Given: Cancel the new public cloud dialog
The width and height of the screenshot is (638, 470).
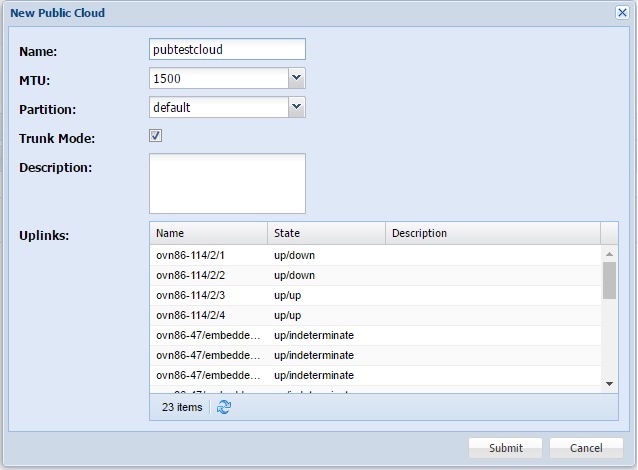Looking at the screenshot, I should [x=586, y=448].
